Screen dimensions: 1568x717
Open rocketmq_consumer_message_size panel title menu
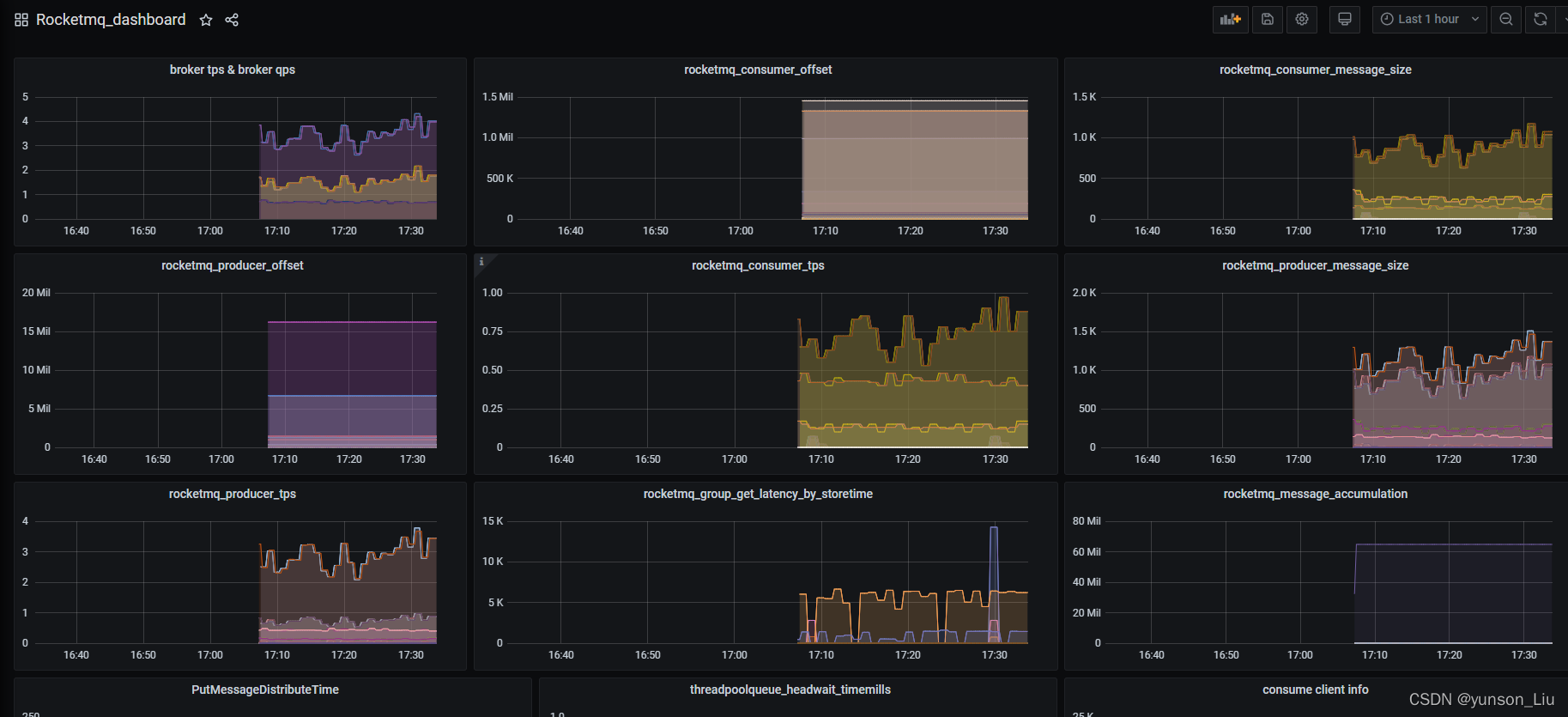[x=1316, y=70]
